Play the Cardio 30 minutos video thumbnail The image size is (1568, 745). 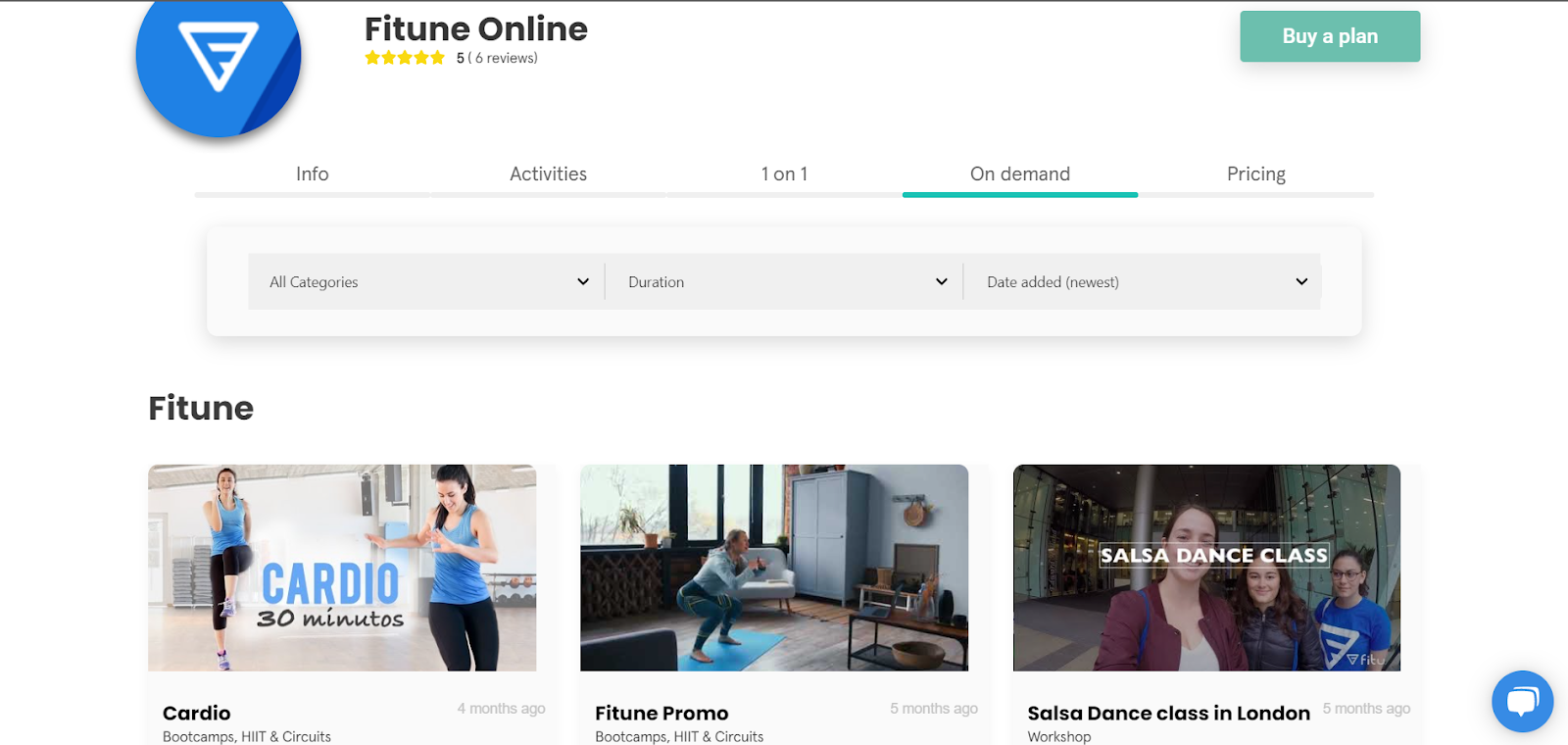tap(342, 568)
